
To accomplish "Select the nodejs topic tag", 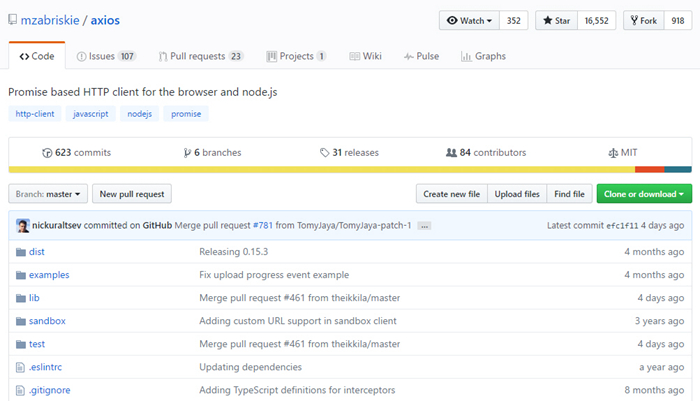I will pyautogui.click(x=140, y=114).
